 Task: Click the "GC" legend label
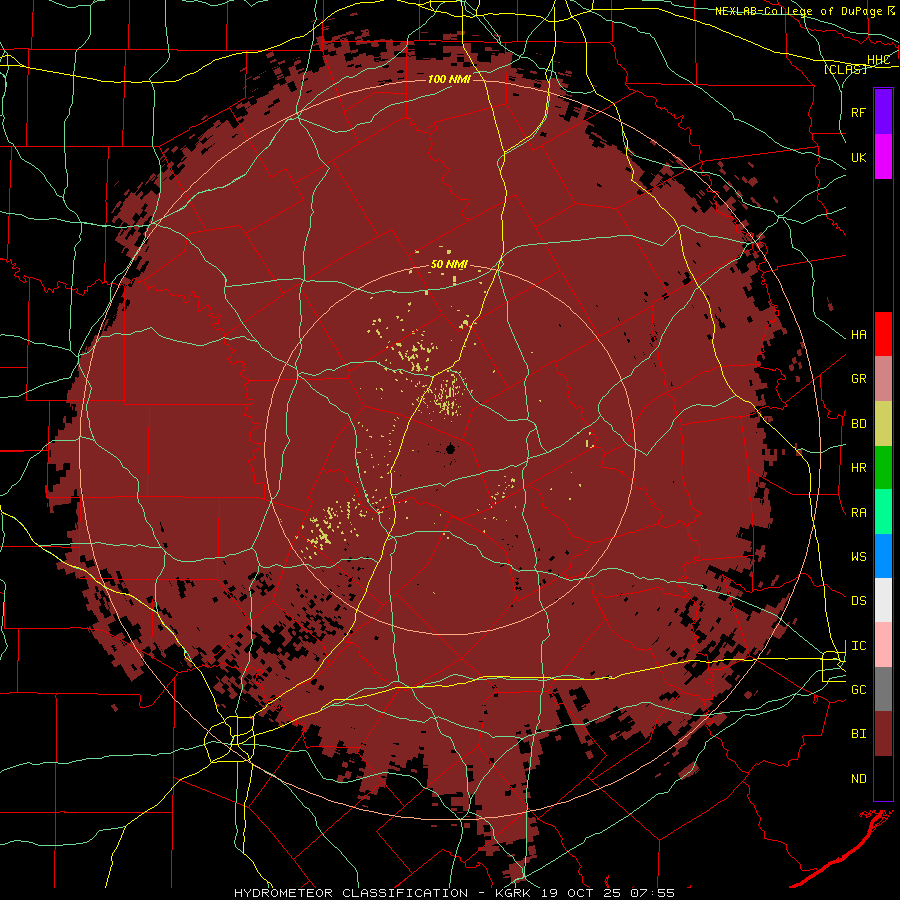click(x=858, y=690)
